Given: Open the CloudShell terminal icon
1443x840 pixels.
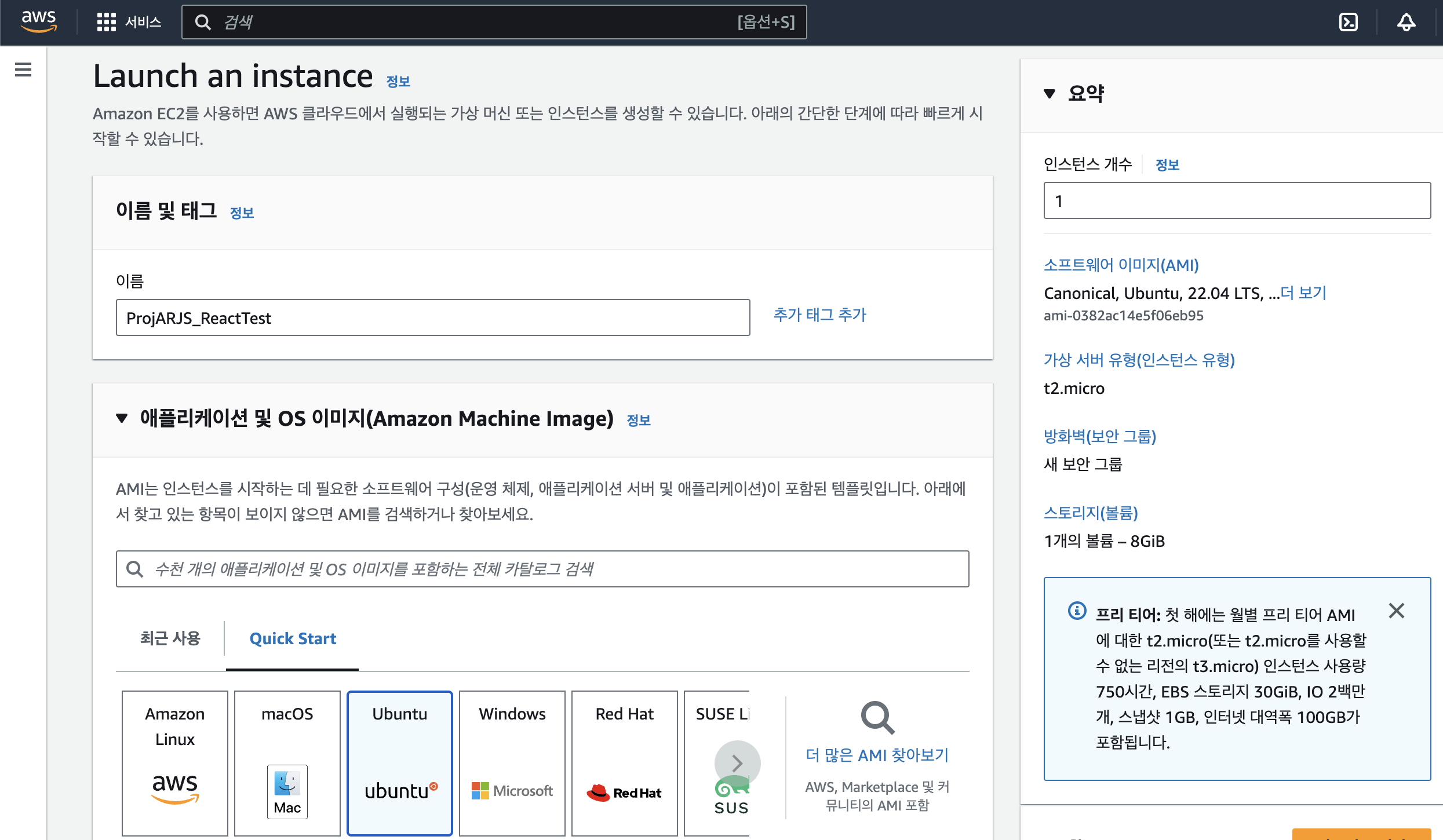Looking at the screenshot, I should coord(1349,22).
